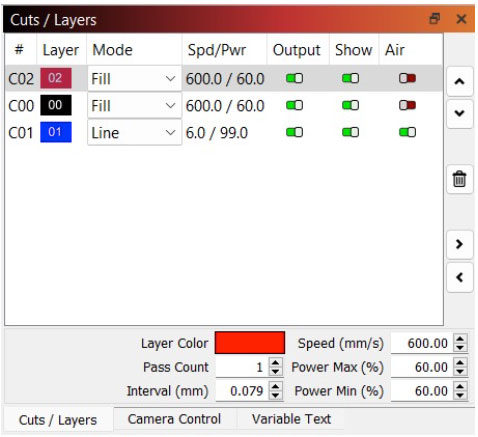This screenshot has width=478, height=437.
Task: Decrease Speed (mm/s) with down arrow
Action: [x=460, y=347]
